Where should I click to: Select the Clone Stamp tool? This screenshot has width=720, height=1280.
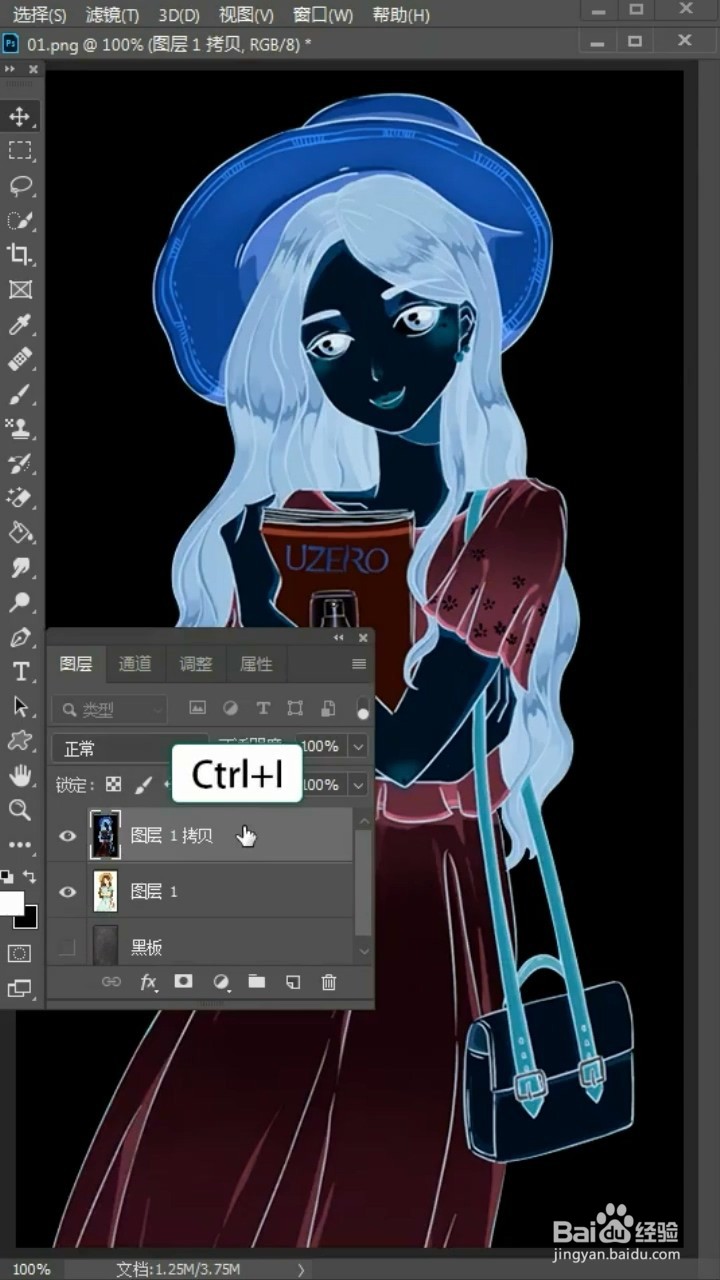coord(20,429)
